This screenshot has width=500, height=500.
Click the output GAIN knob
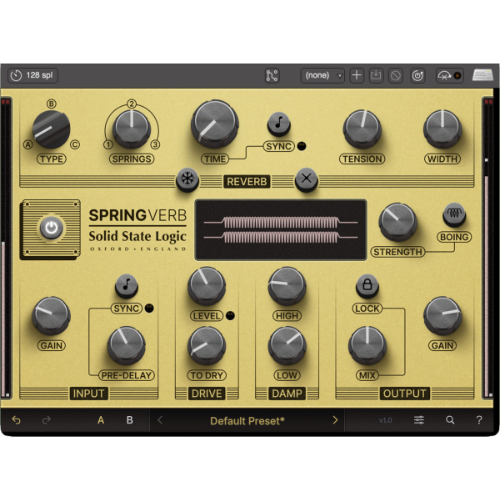click(x=442, y=315)
